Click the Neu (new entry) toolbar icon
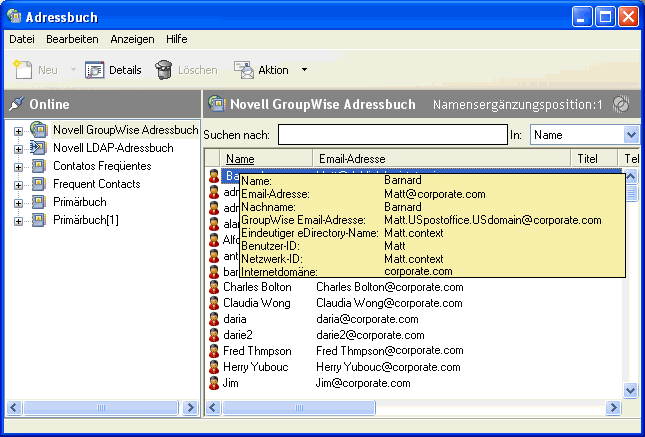The width and height of the screenshot is (645, 437). 23,70
